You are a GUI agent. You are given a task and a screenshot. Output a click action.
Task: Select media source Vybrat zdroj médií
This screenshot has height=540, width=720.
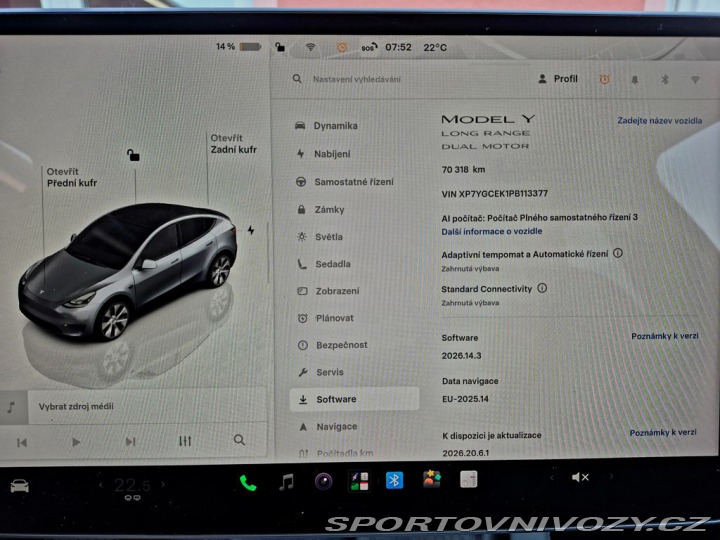click(76, 406)
